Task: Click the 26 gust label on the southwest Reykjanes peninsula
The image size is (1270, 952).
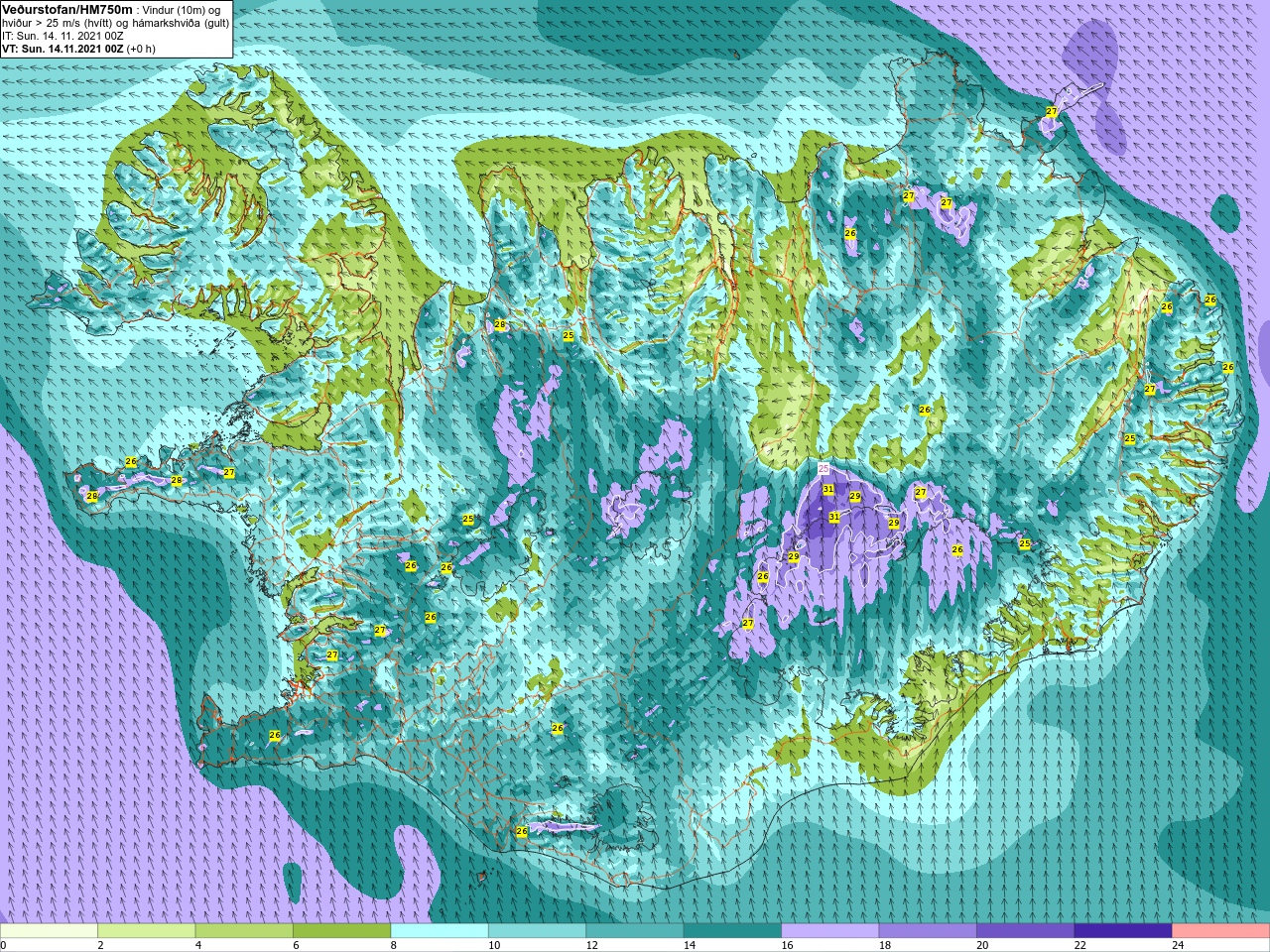Action: point(275,735)
